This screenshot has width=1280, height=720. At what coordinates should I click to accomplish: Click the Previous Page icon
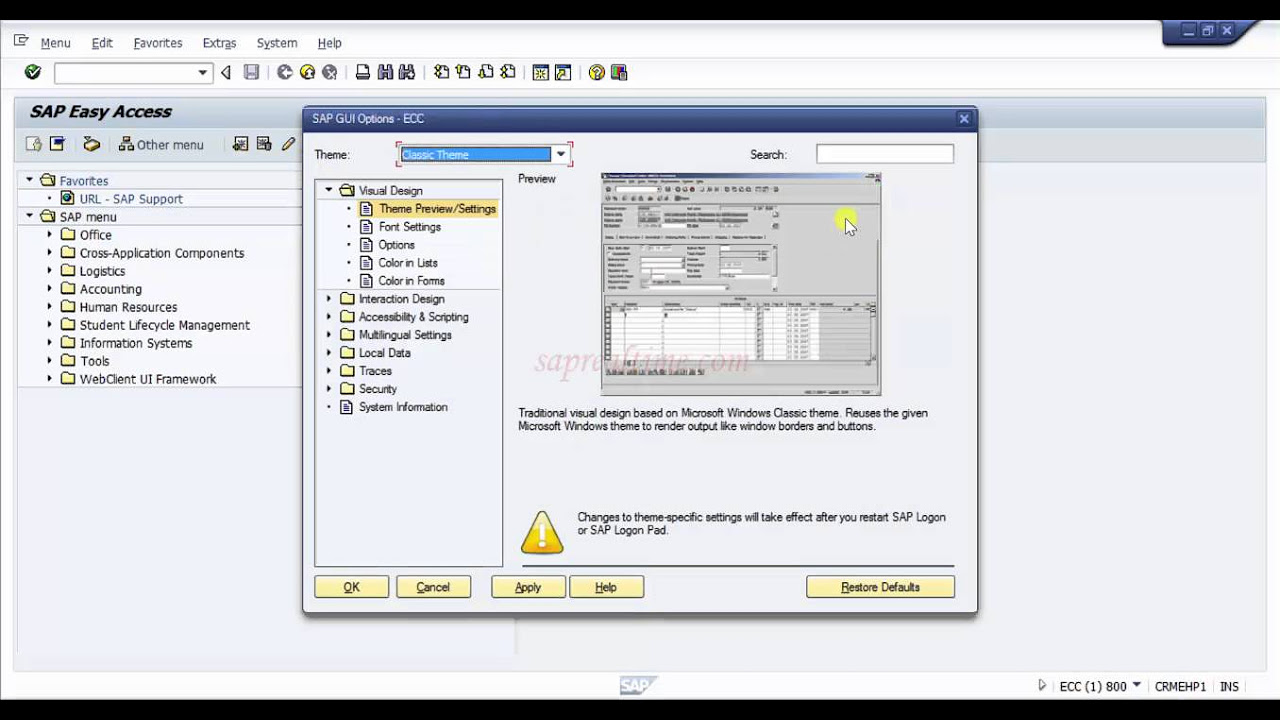[x=463, y=72]
